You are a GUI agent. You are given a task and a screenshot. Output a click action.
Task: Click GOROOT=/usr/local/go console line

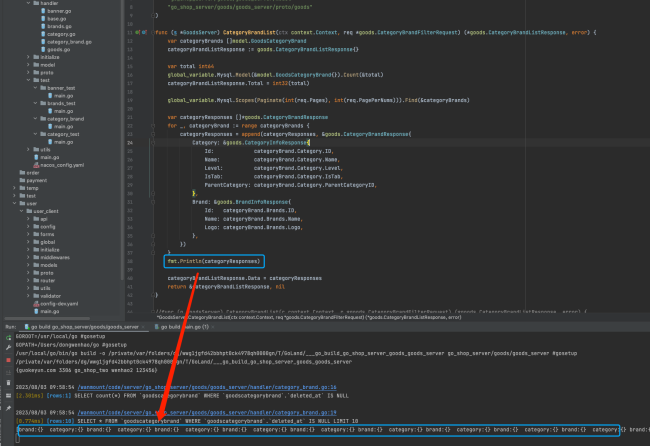pyautogui.click(x=61, y=336)
